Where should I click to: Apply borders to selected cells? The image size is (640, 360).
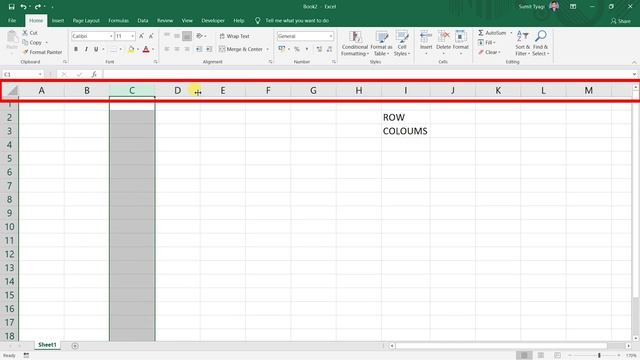click(113, 49)
